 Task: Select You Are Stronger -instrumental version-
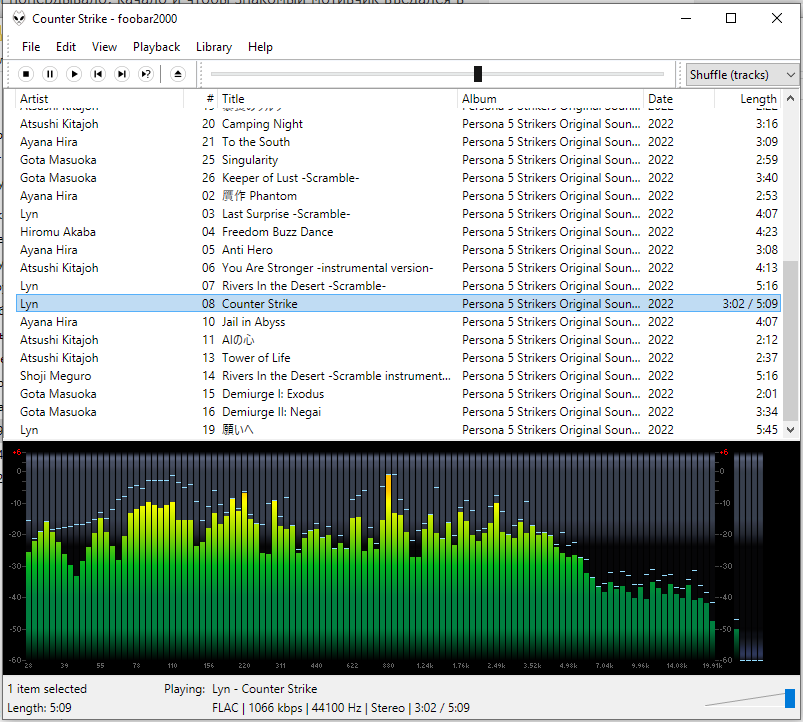398,268
